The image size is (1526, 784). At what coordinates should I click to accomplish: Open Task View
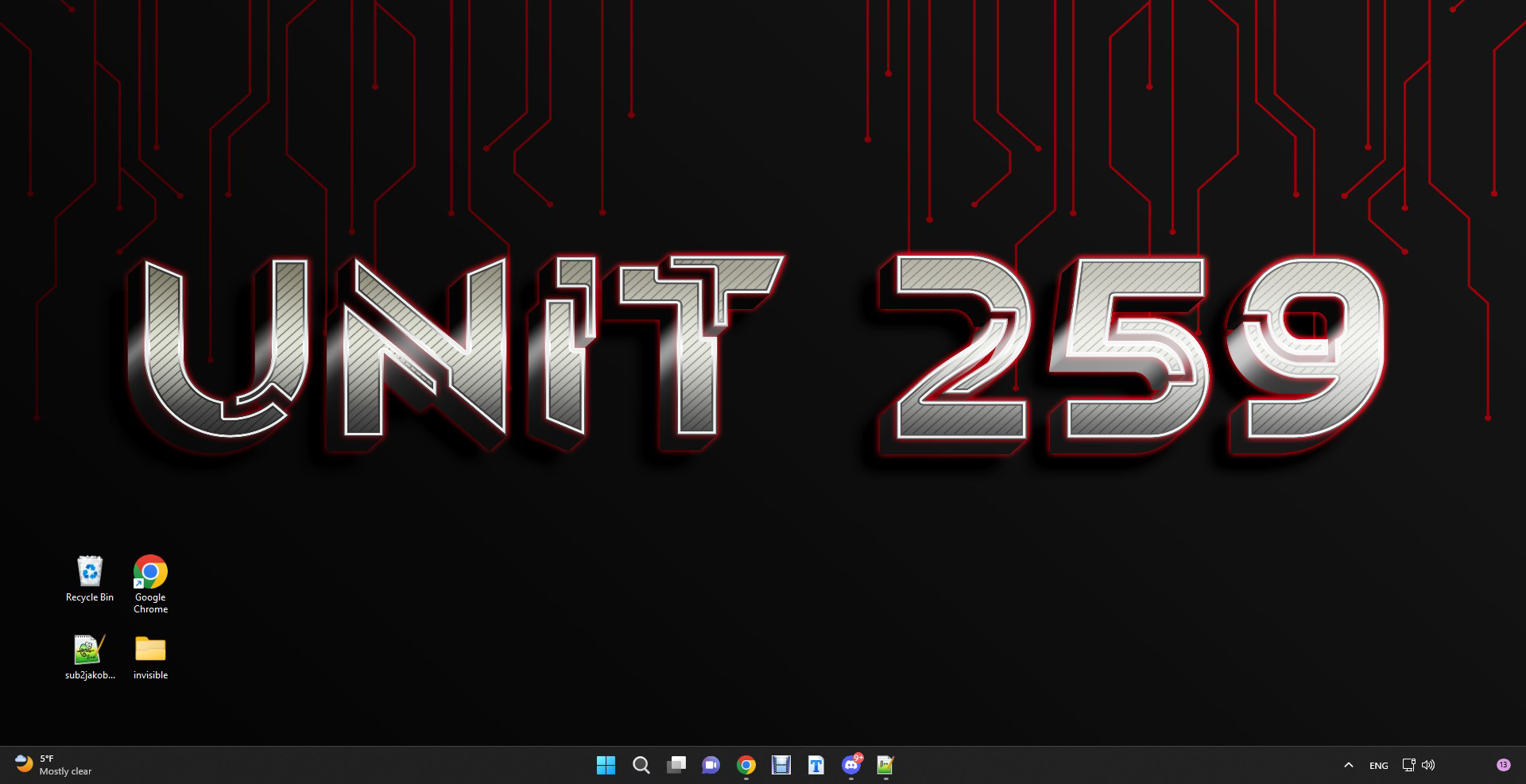(x=676, y=765)
